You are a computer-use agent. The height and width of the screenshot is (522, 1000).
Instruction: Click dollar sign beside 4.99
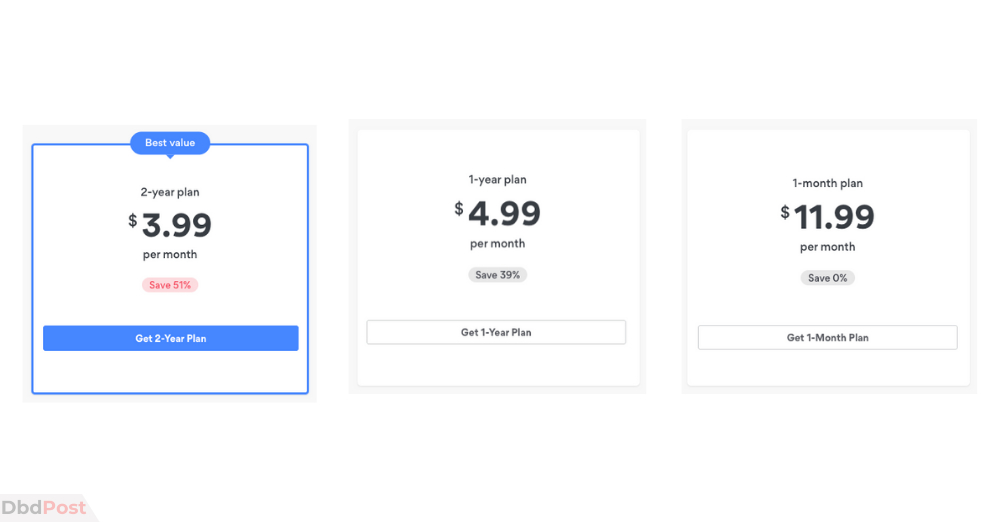(459, 209)
